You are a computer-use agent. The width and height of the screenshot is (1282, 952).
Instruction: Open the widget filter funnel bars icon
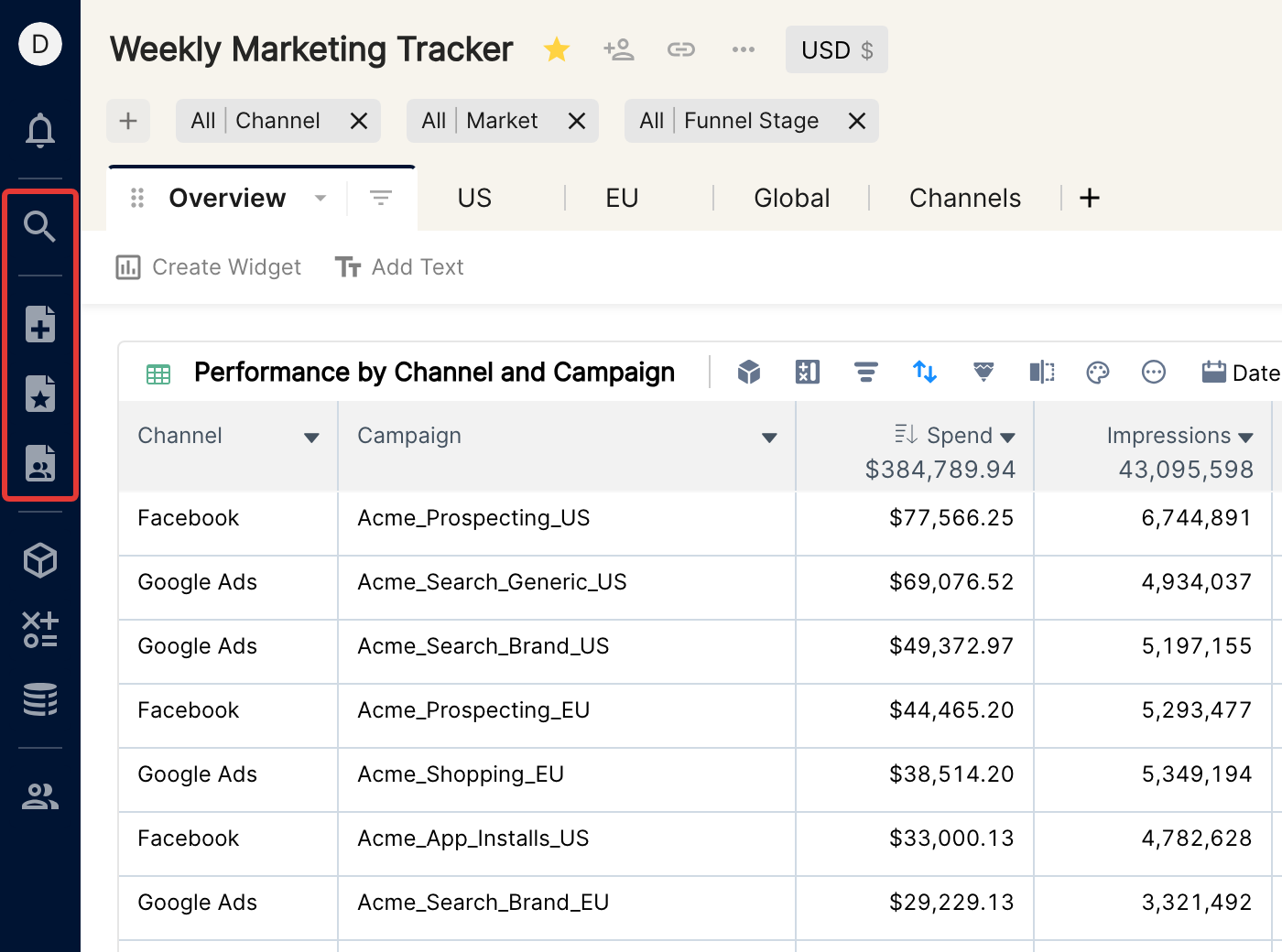click(x=866, y=372)
